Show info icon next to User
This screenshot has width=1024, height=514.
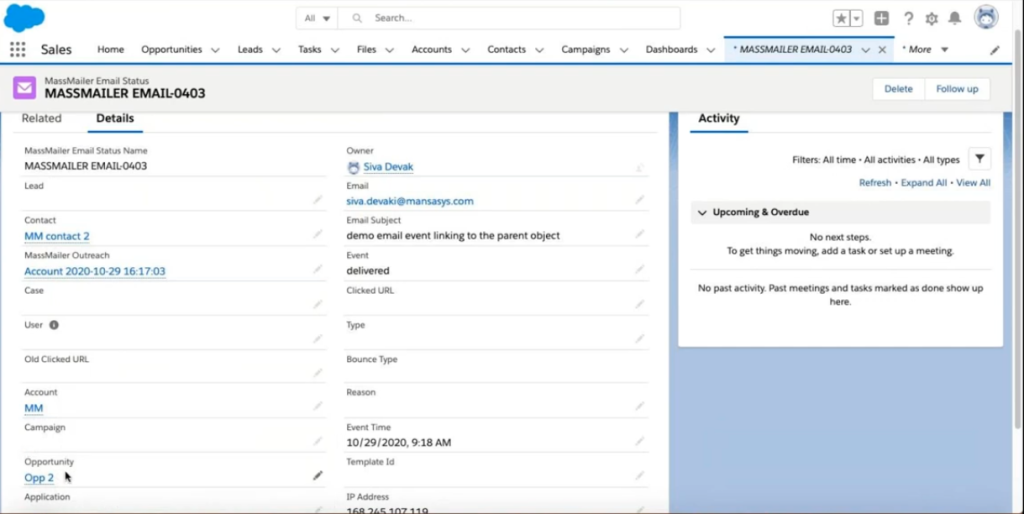[x=54, y=325]
